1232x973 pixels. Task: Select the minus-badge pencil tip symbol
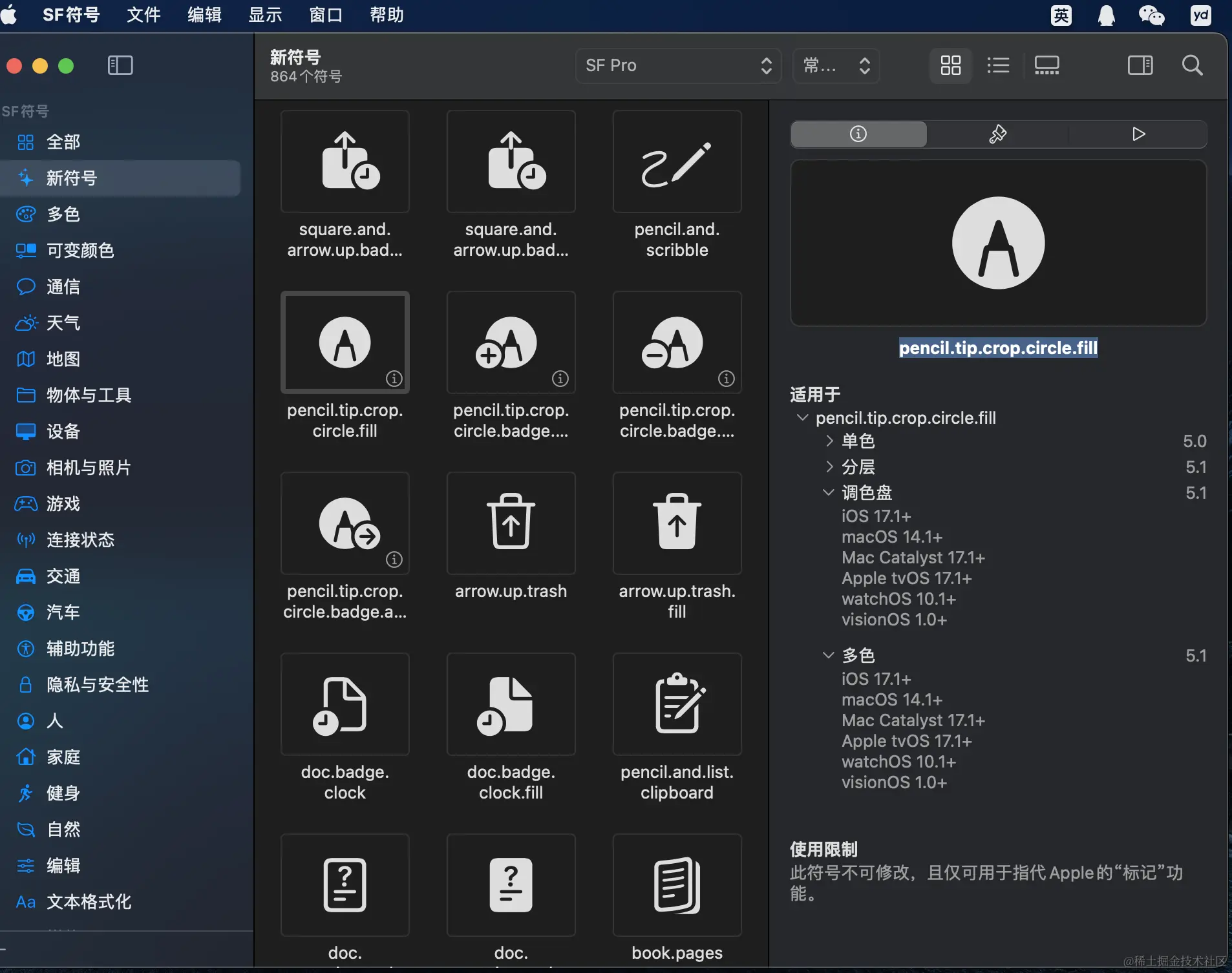coord(677,342)
